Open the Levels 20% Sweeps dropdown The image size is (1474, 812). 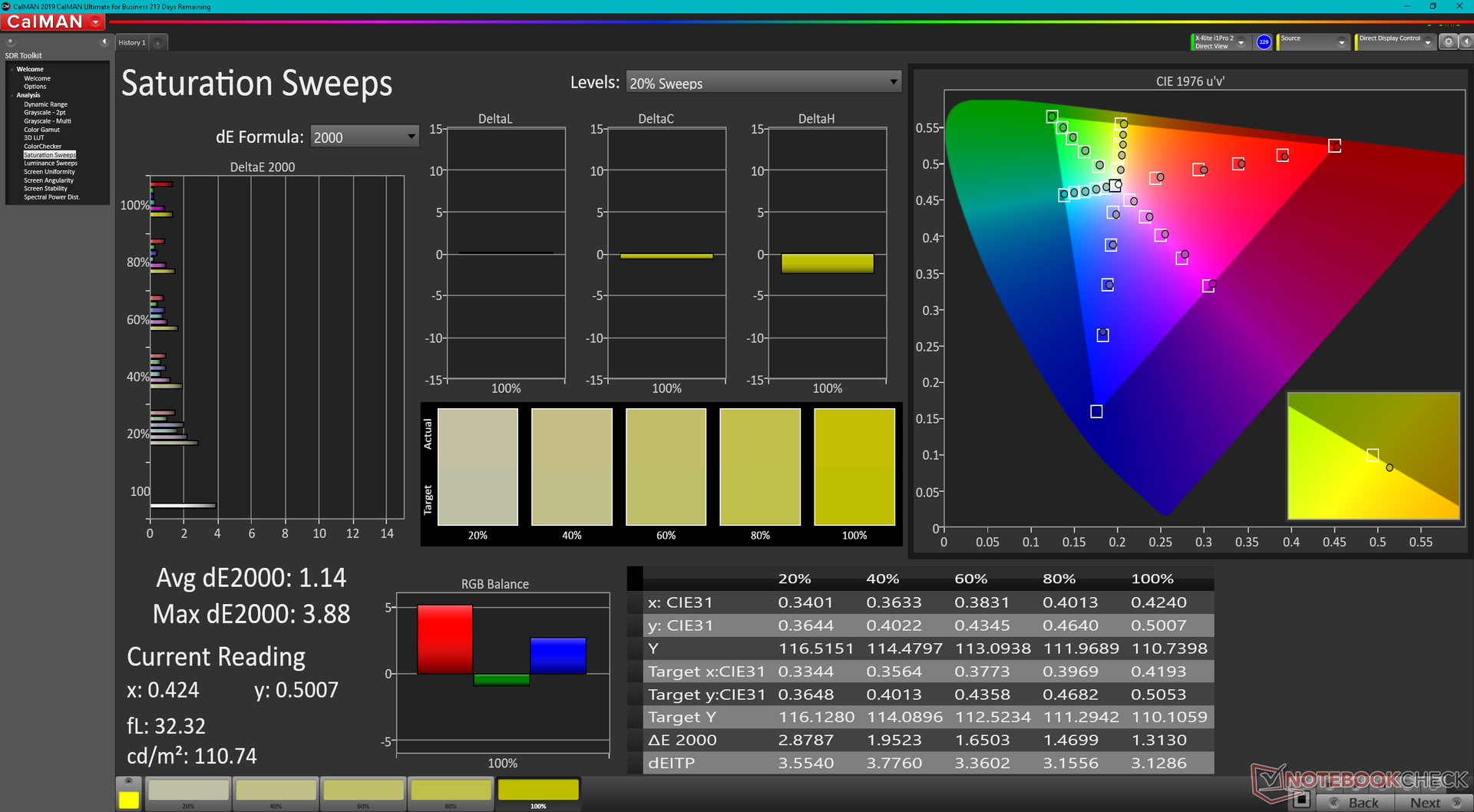(x=763, y=83)
